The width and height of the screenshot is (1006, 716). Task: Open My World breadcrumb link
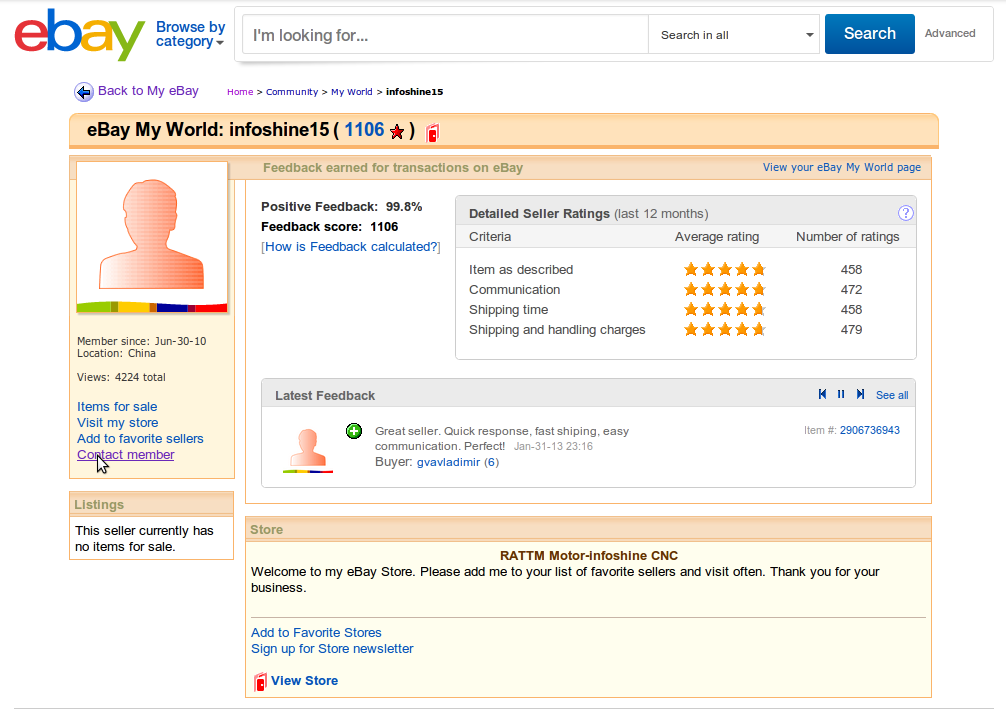pos(352,92)
